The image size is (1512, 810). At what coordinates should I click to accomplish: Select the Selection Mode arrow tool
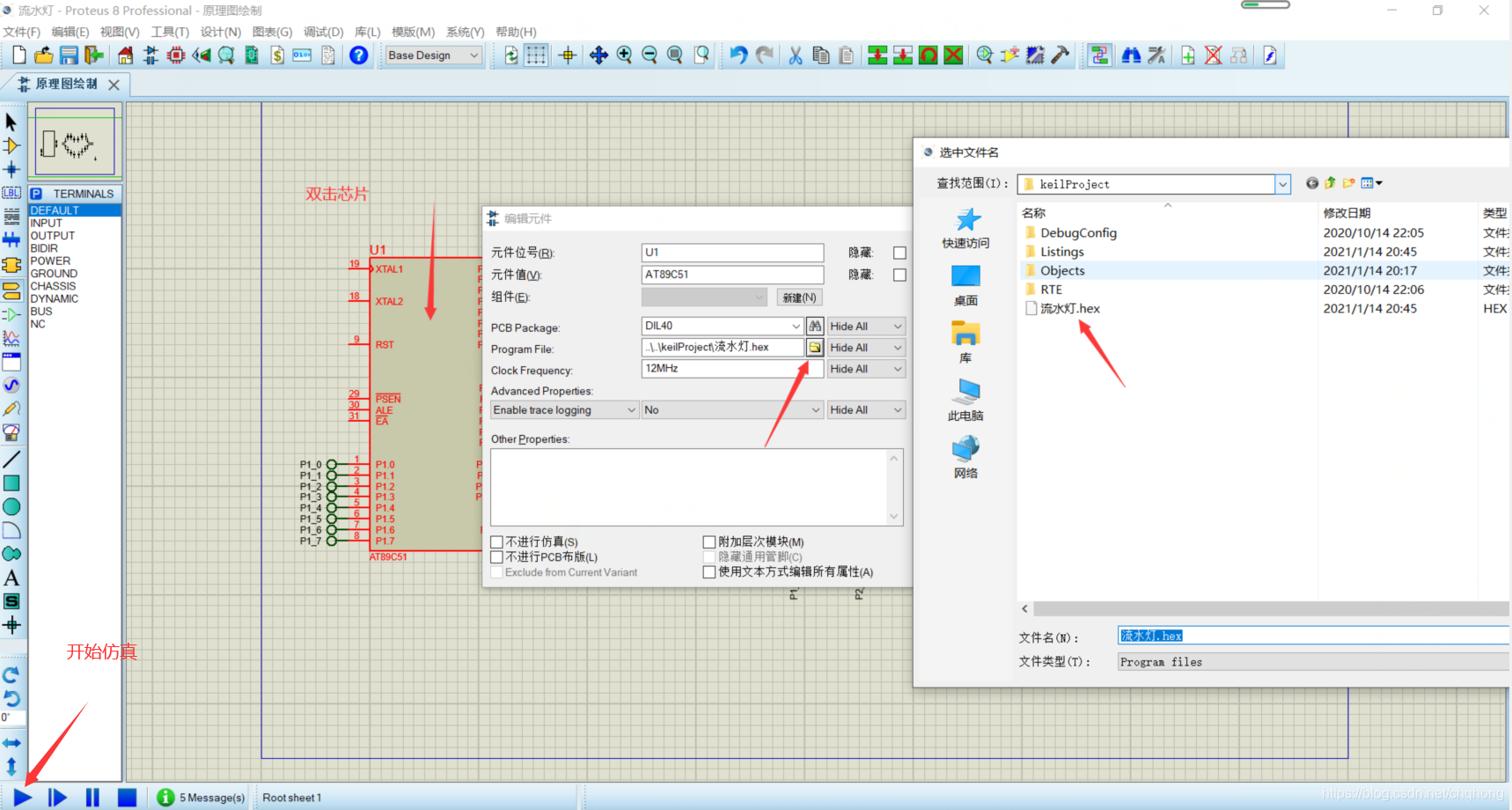11,122
